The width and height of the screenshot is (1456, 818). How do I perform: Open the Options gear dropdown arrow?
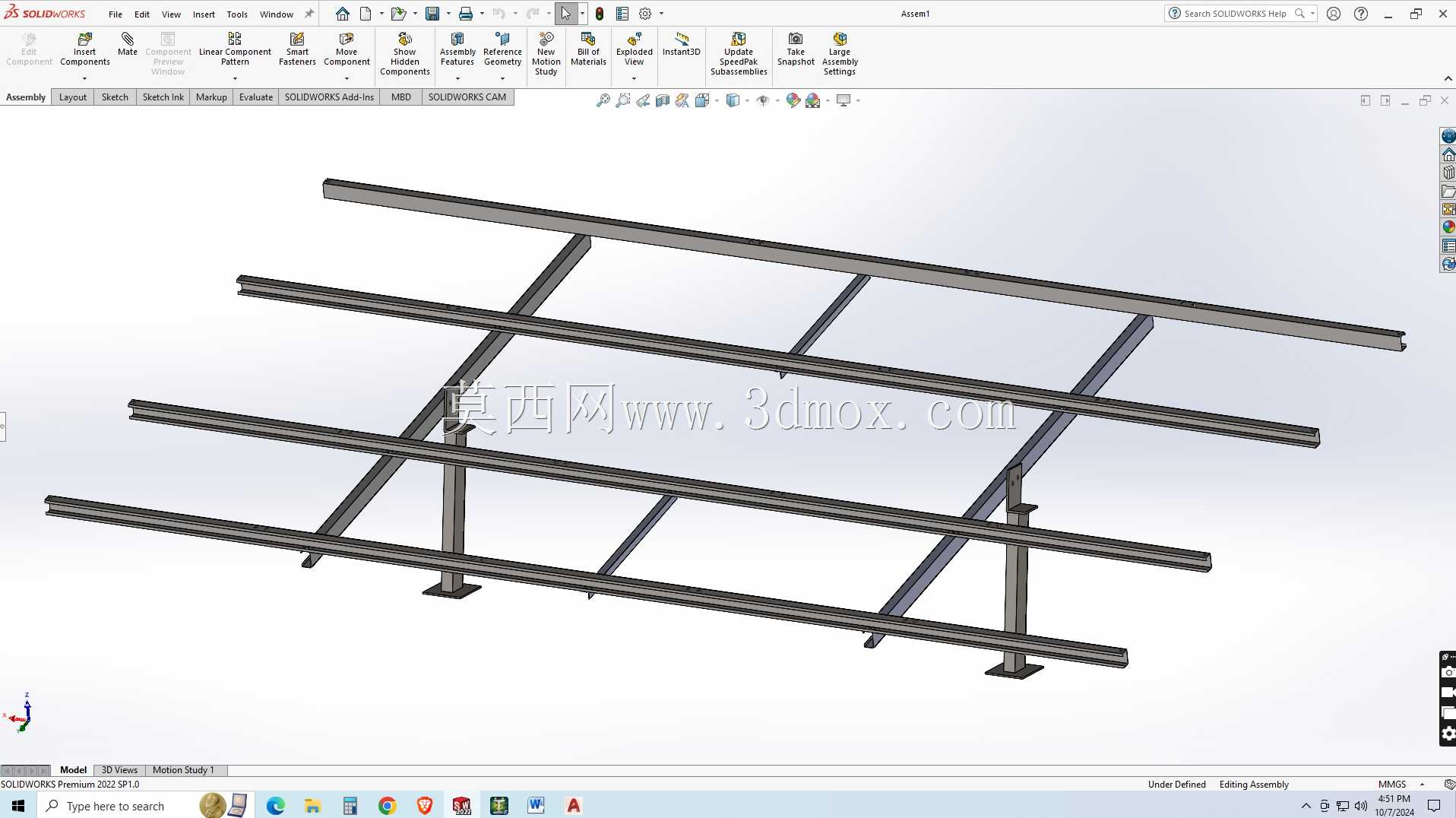tap(661, 14)
